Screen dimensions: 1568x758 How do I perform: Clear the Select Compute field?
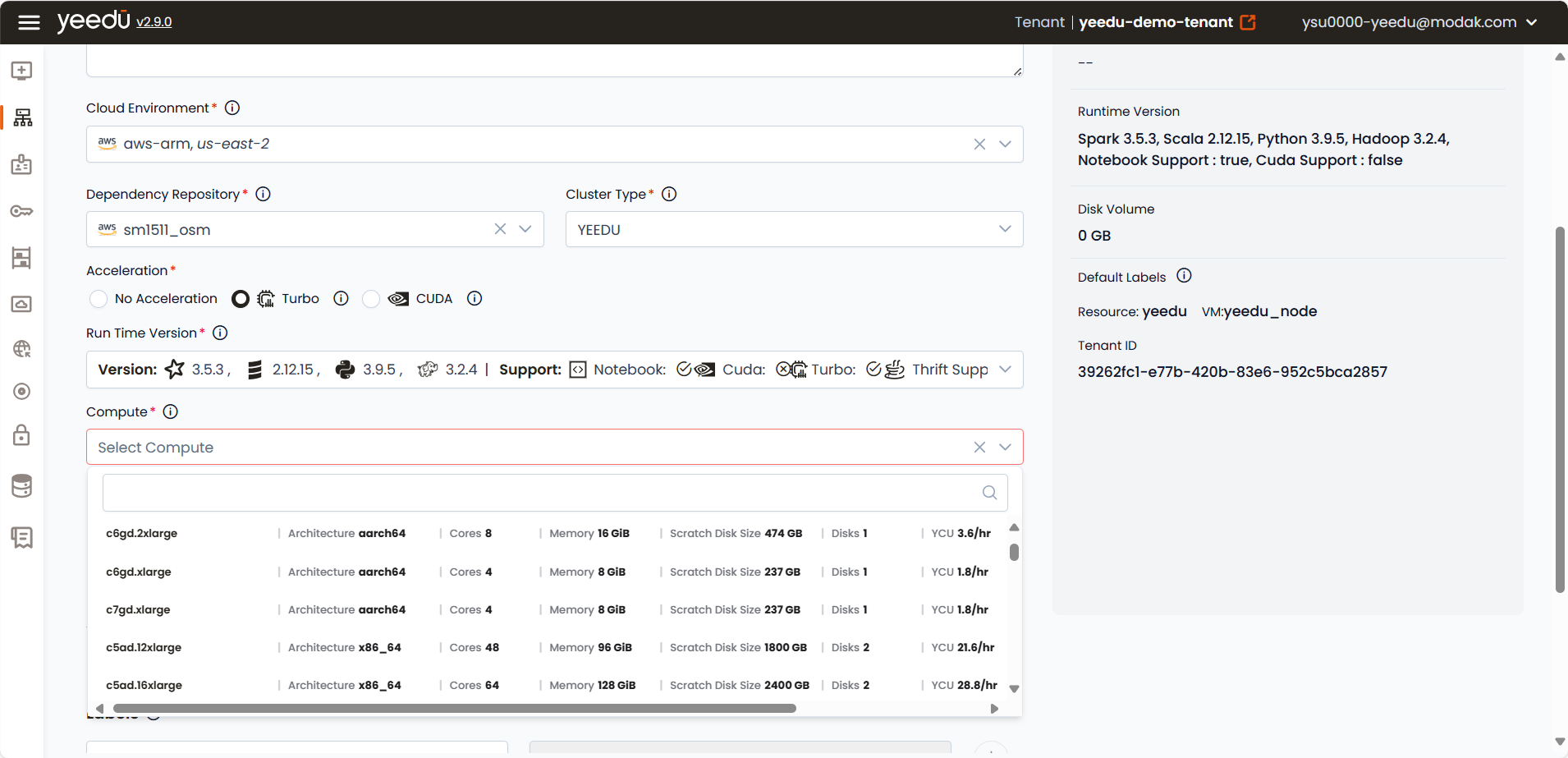click(x=979, y=448)
